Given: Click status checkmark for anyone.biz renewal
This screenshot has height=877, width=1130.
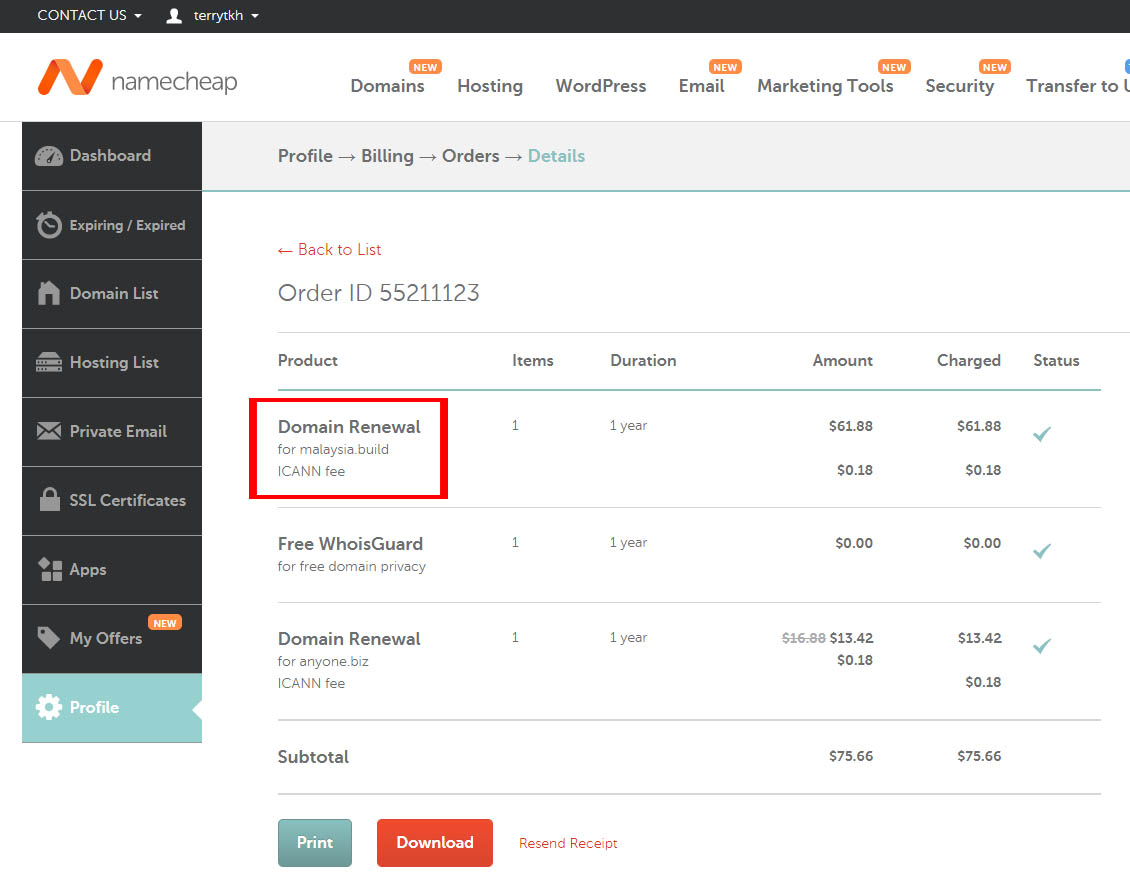Looking at the screenshot, I should click(1042, 646).
